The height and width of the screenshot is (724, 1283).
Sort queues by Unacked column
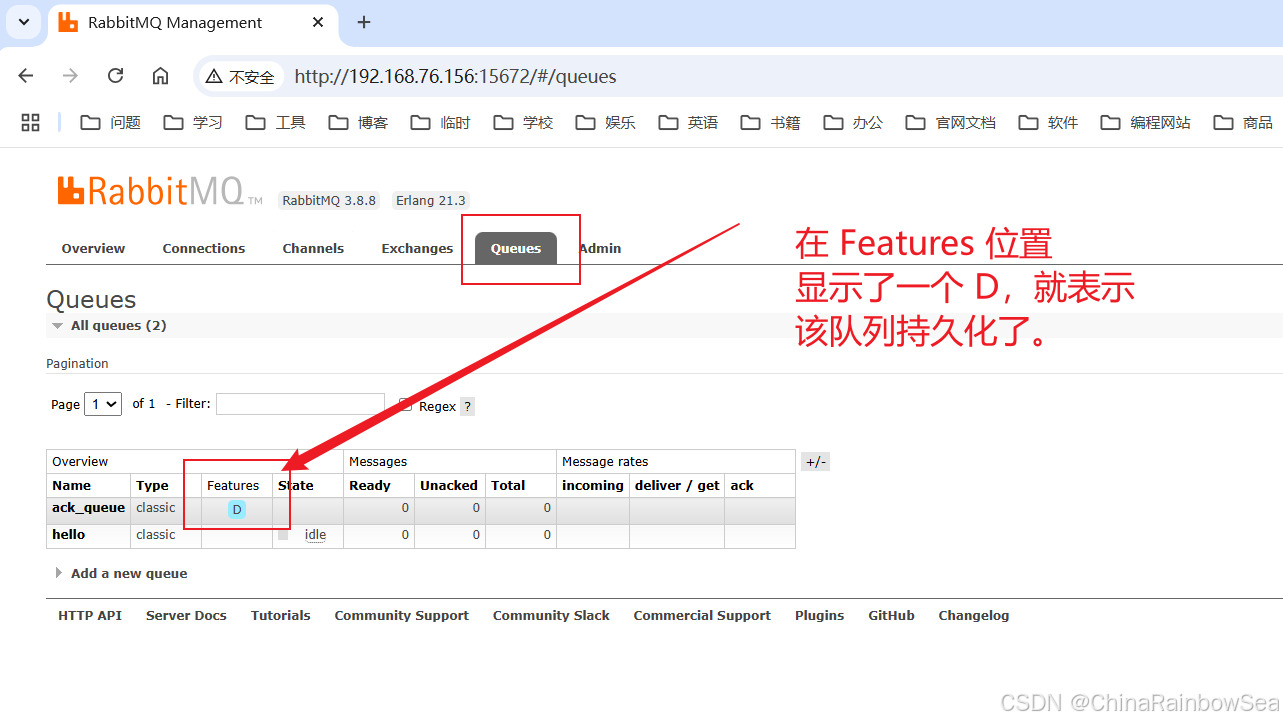coord(448,485)
